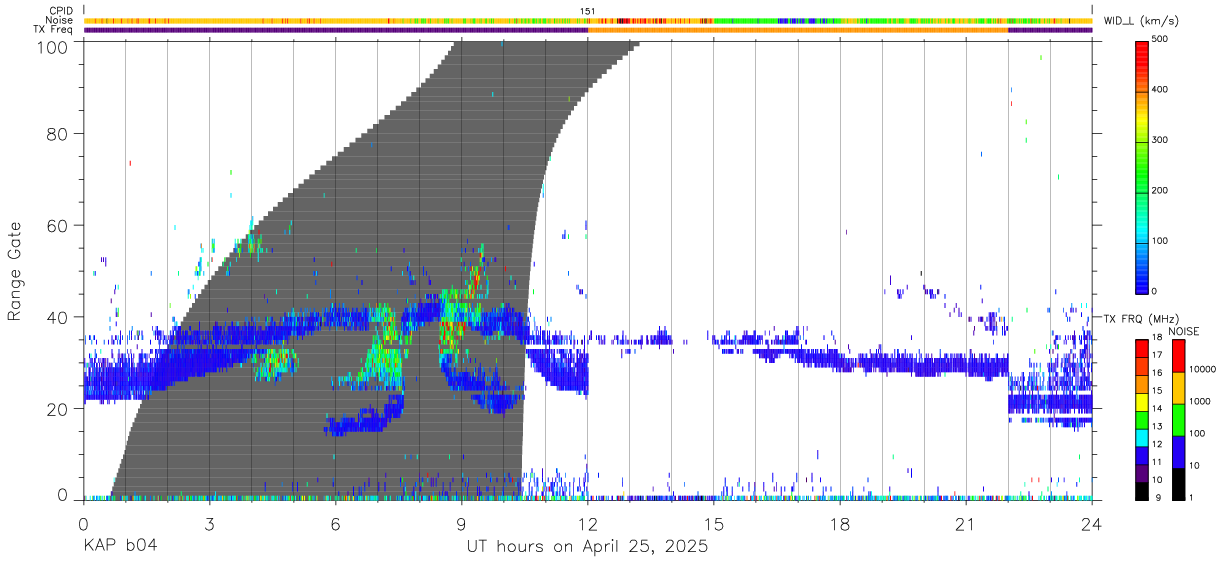Click the x-axis tick label 12
The width and height of the screenshot is (1228, 567).
tap(587, 524)
